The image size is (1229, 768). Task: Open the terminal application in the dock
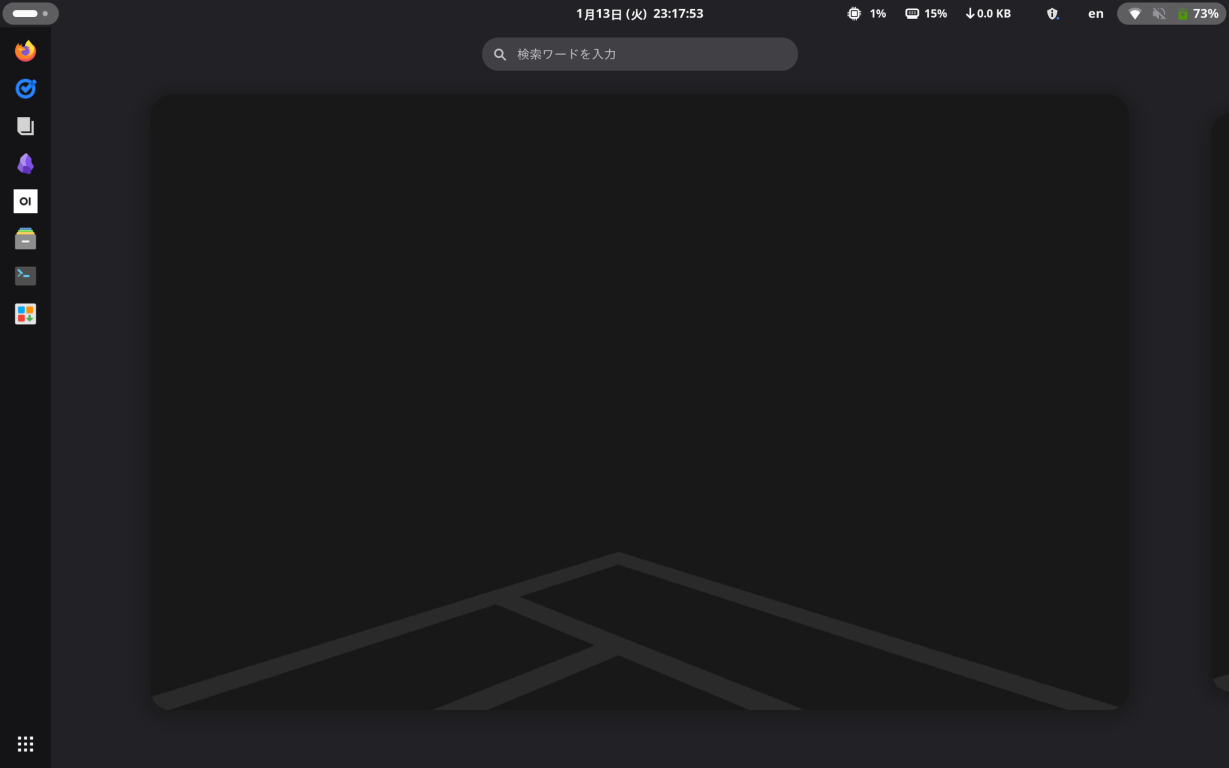(x=25, y=275)
